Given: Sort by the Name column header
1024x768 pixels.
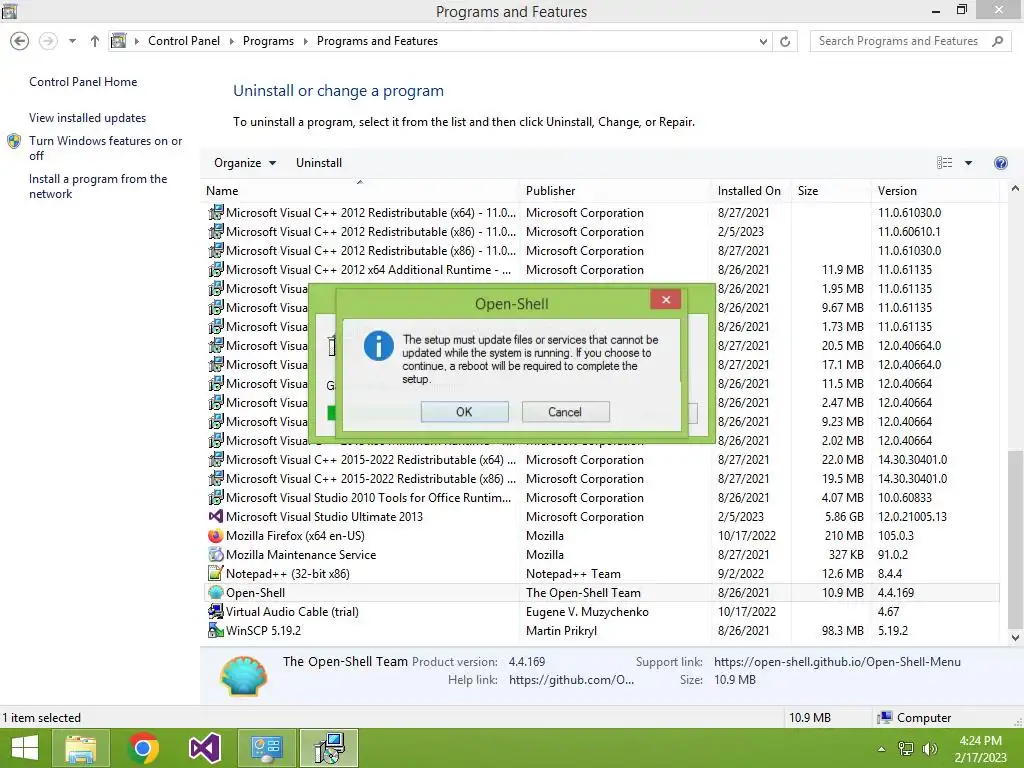Looking at the screenshot, I should (360, 191).
